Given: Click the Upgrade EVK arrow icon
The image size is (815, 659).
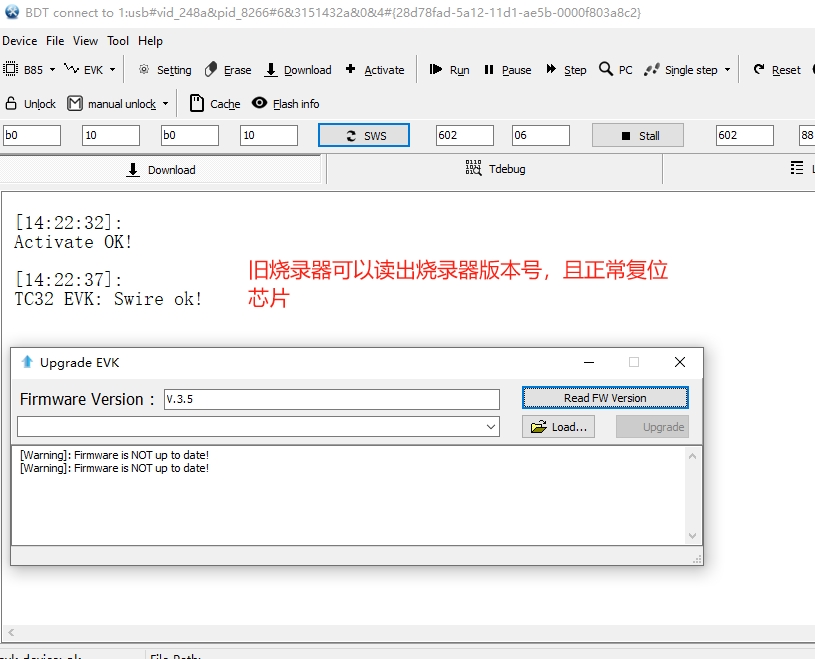Looking at the screenshot, I should (27, 361).
